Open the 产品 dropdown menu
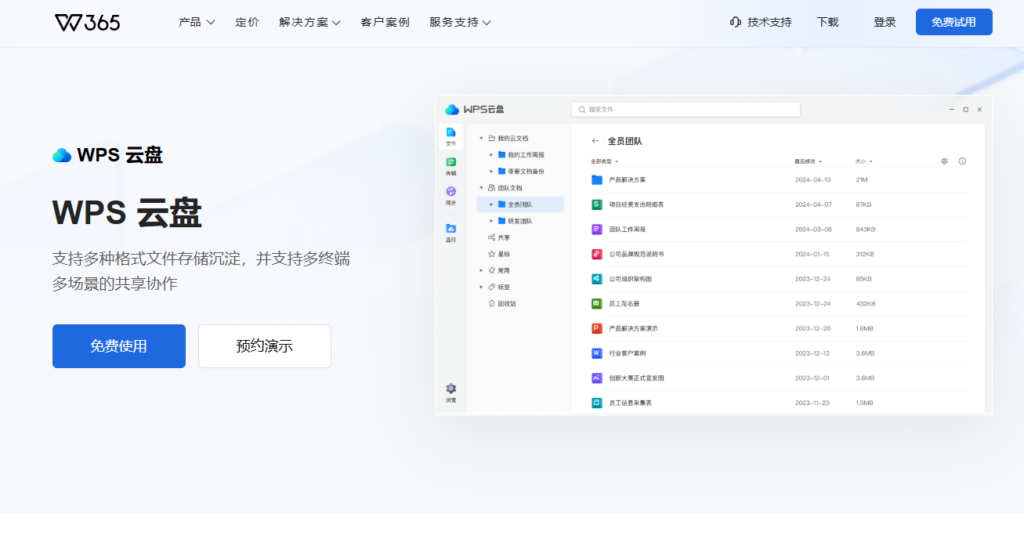 197,22
